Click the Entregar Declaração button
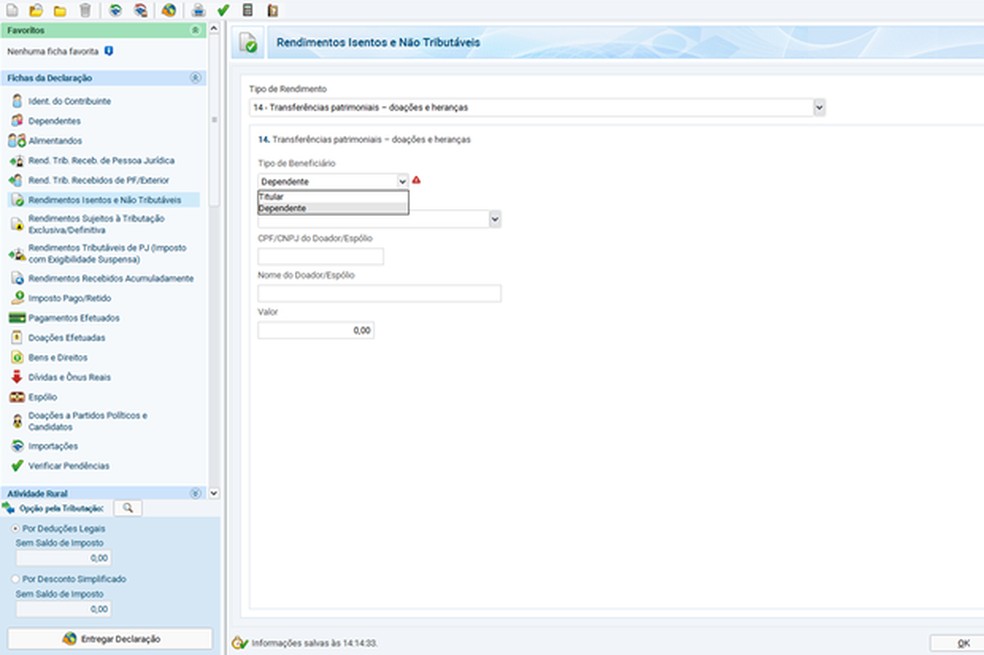 (110, 639)
